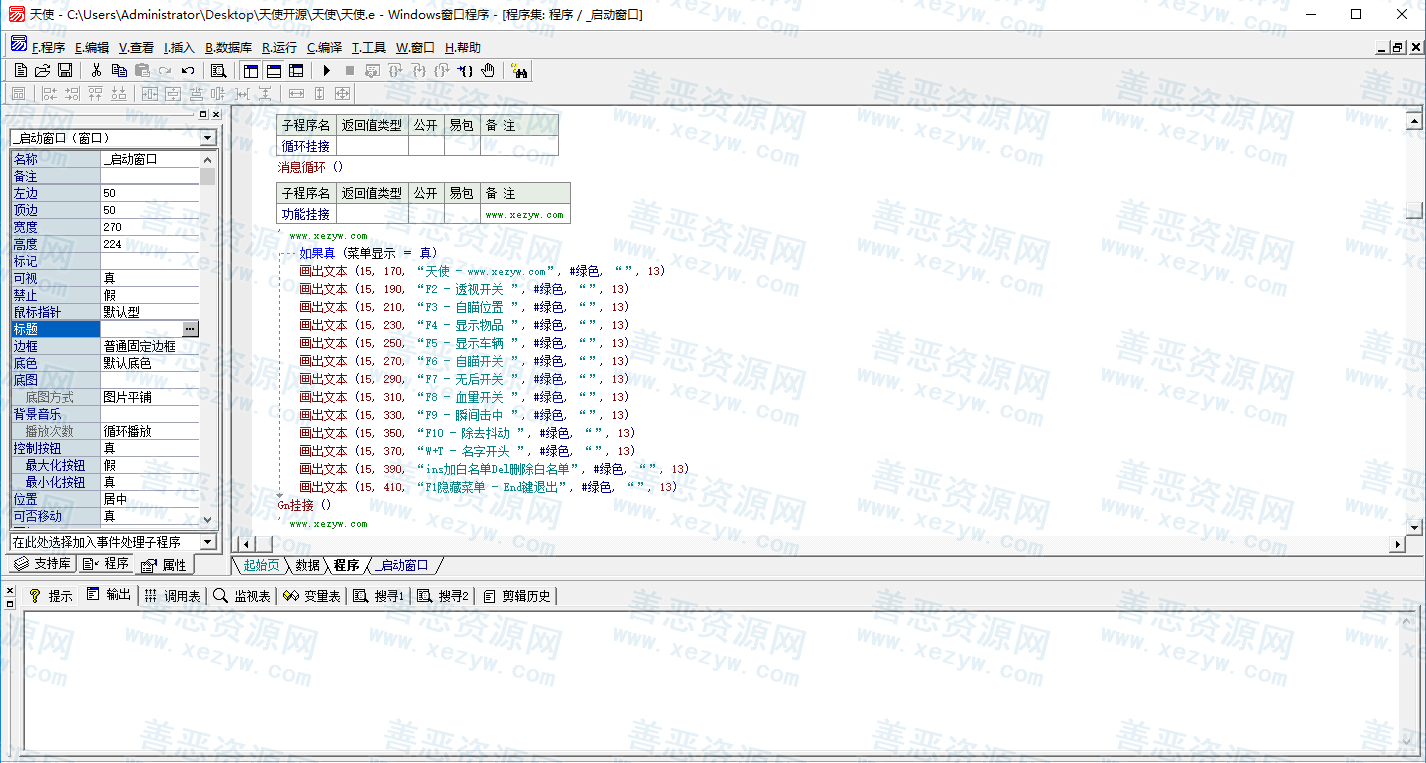Image resolution: width=1426 pixels, height=763 pixels.
Task: Switch to the 支持库 tab
Action: click(42, 564)
